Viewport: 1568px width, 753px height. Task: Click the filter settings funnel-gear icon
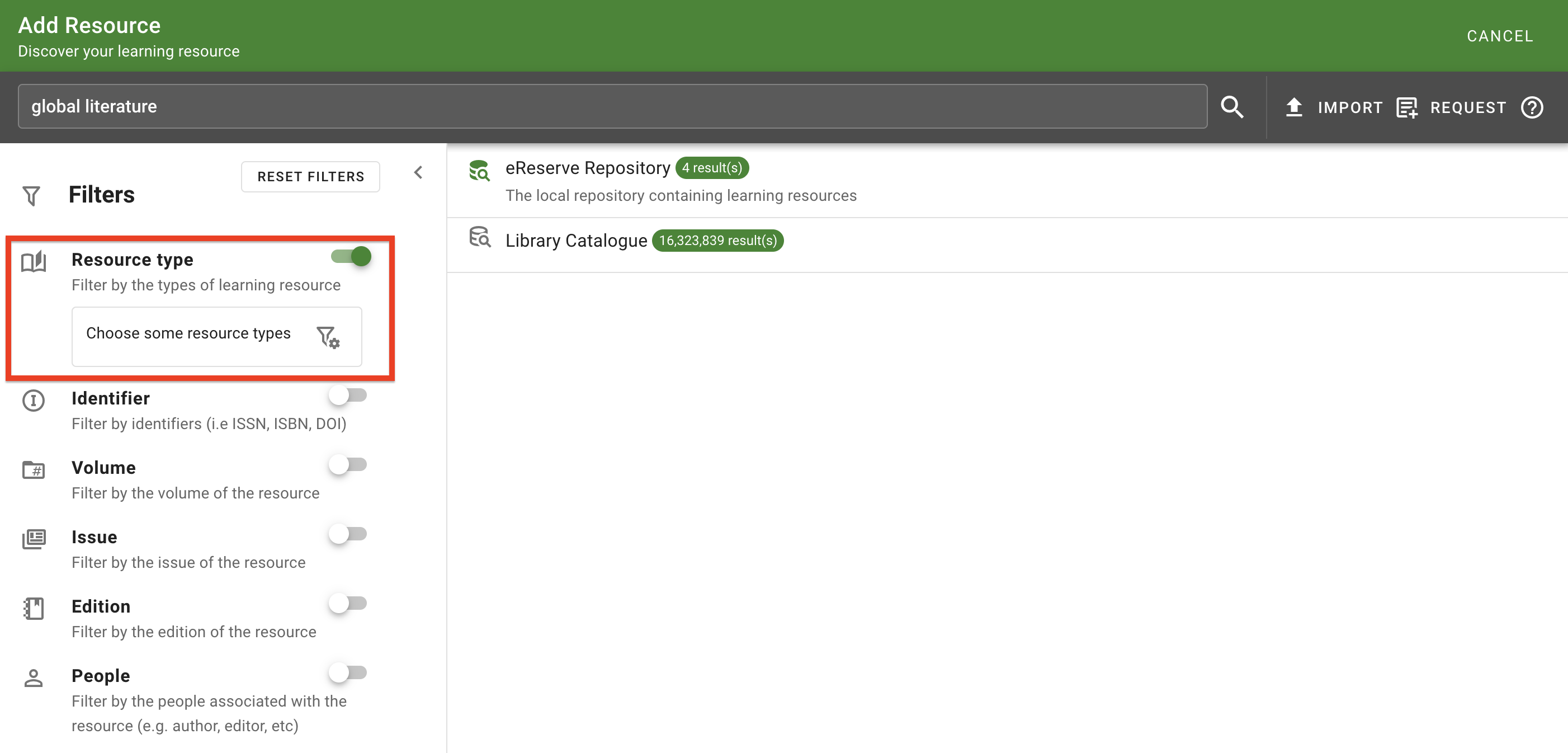click(328, 336)
